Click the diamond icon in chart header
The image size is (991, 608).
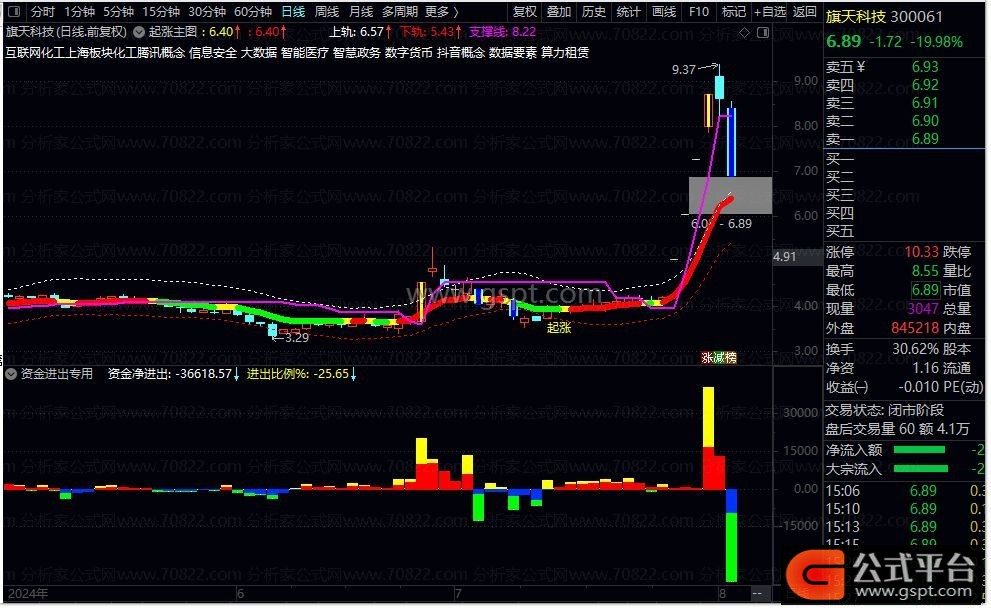(x=745, y=32)
